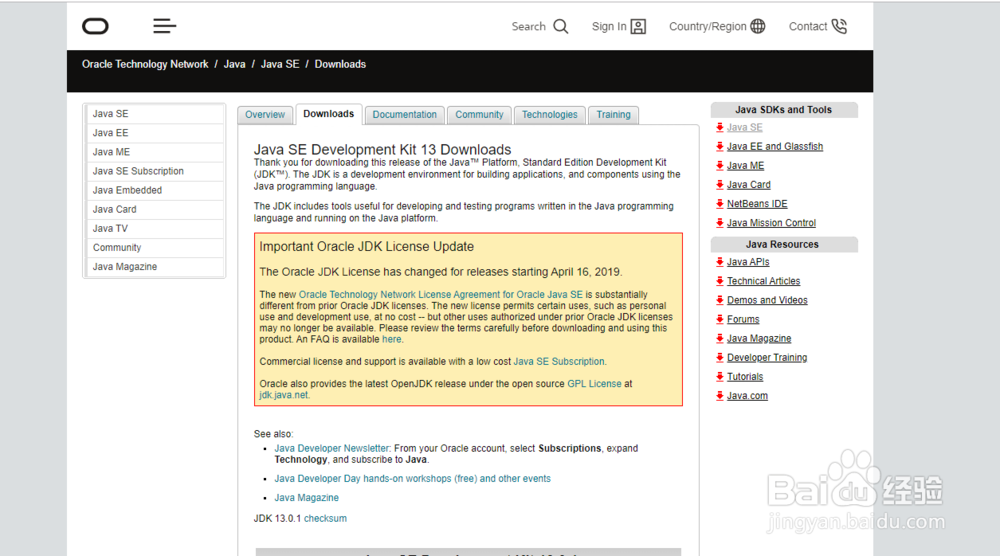Open Java TV sidebar item
Viewport: 1000px width, 556px height.
coord(154,228)
